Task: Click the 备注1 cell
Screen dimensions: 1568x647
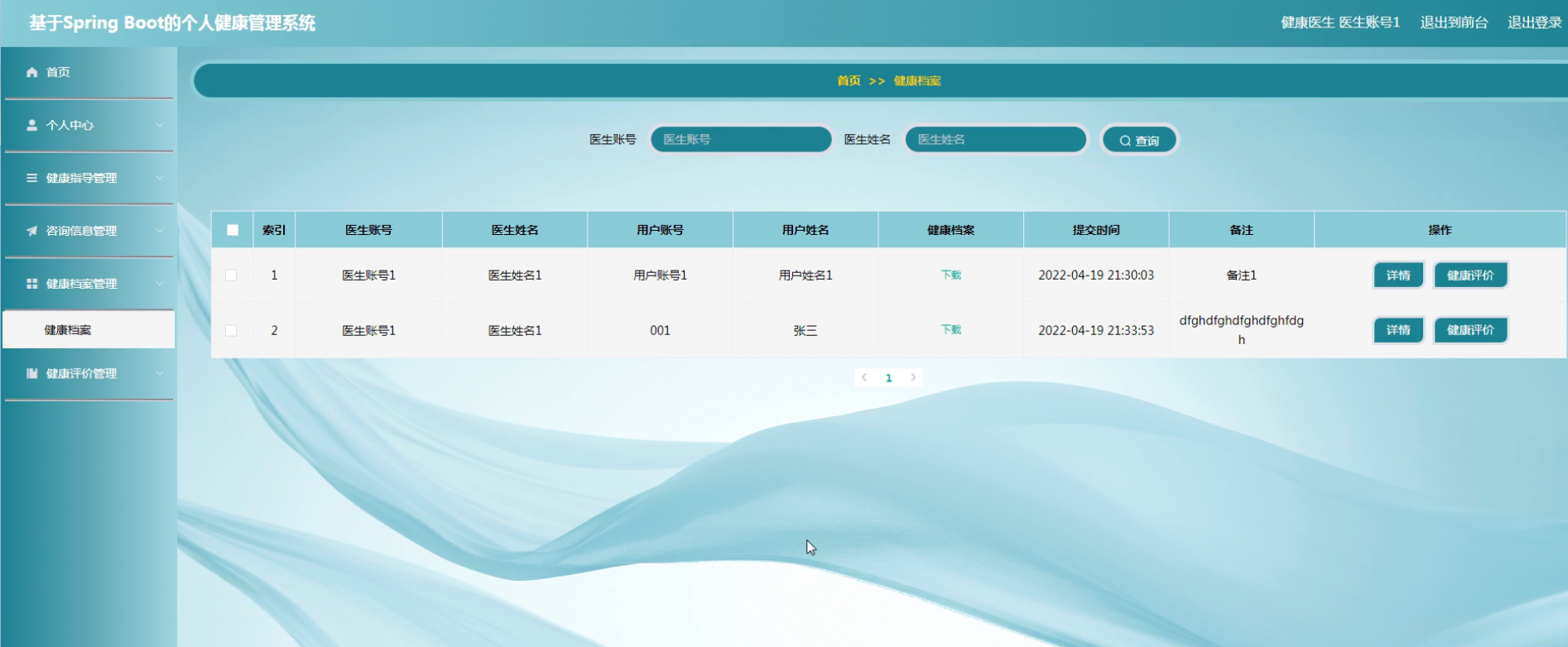Action: point(1241,275)
